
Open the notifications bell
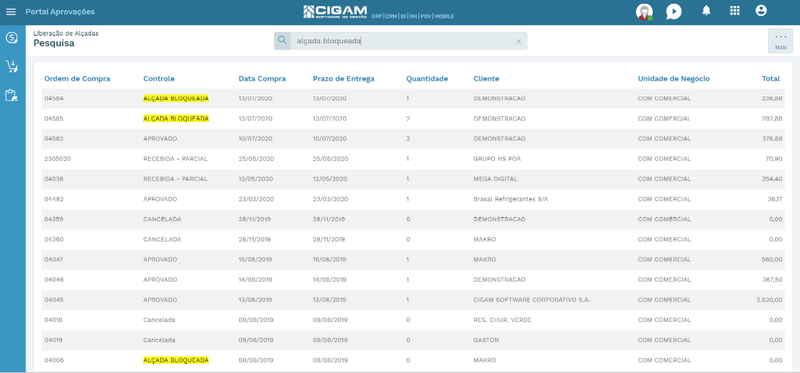706,11
